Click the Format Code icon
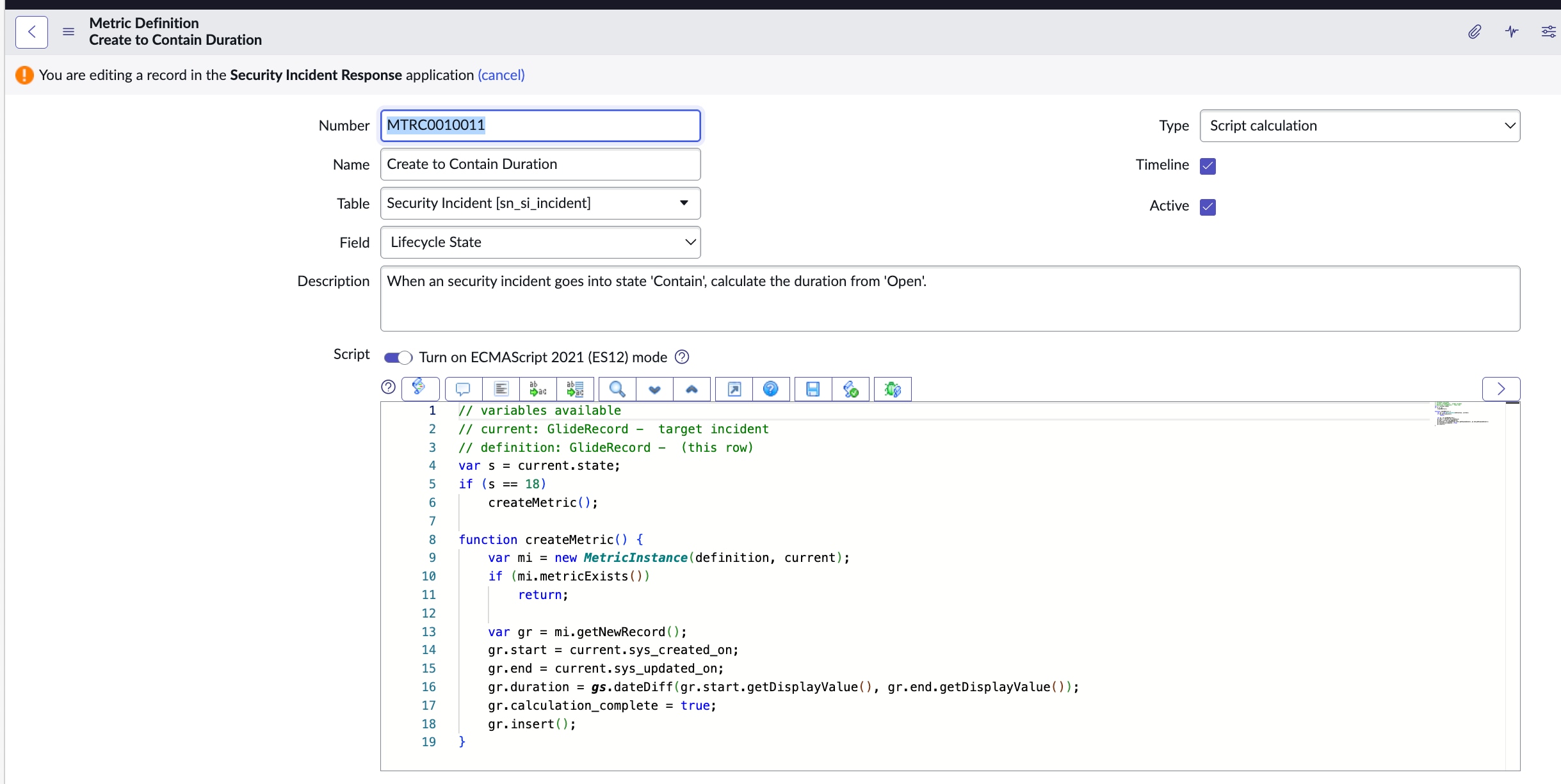The image size is (1561, 784). click(x=501, y=389)
